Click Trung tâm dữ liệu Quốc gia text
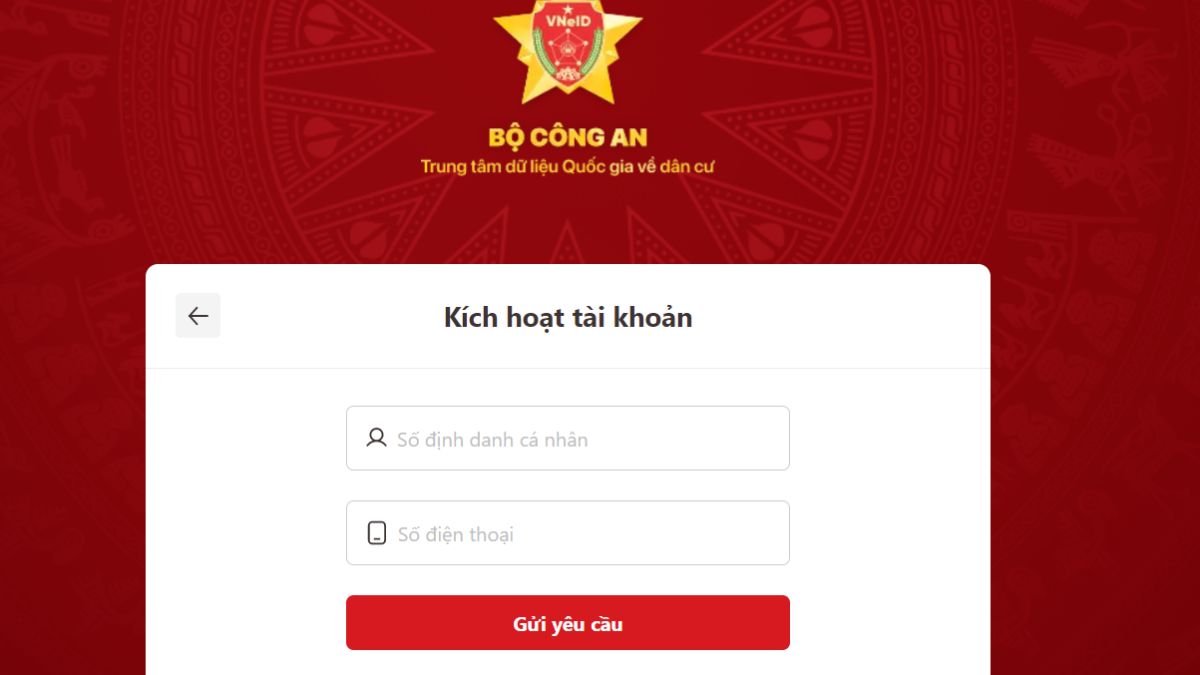 click(x=568, y=165)
